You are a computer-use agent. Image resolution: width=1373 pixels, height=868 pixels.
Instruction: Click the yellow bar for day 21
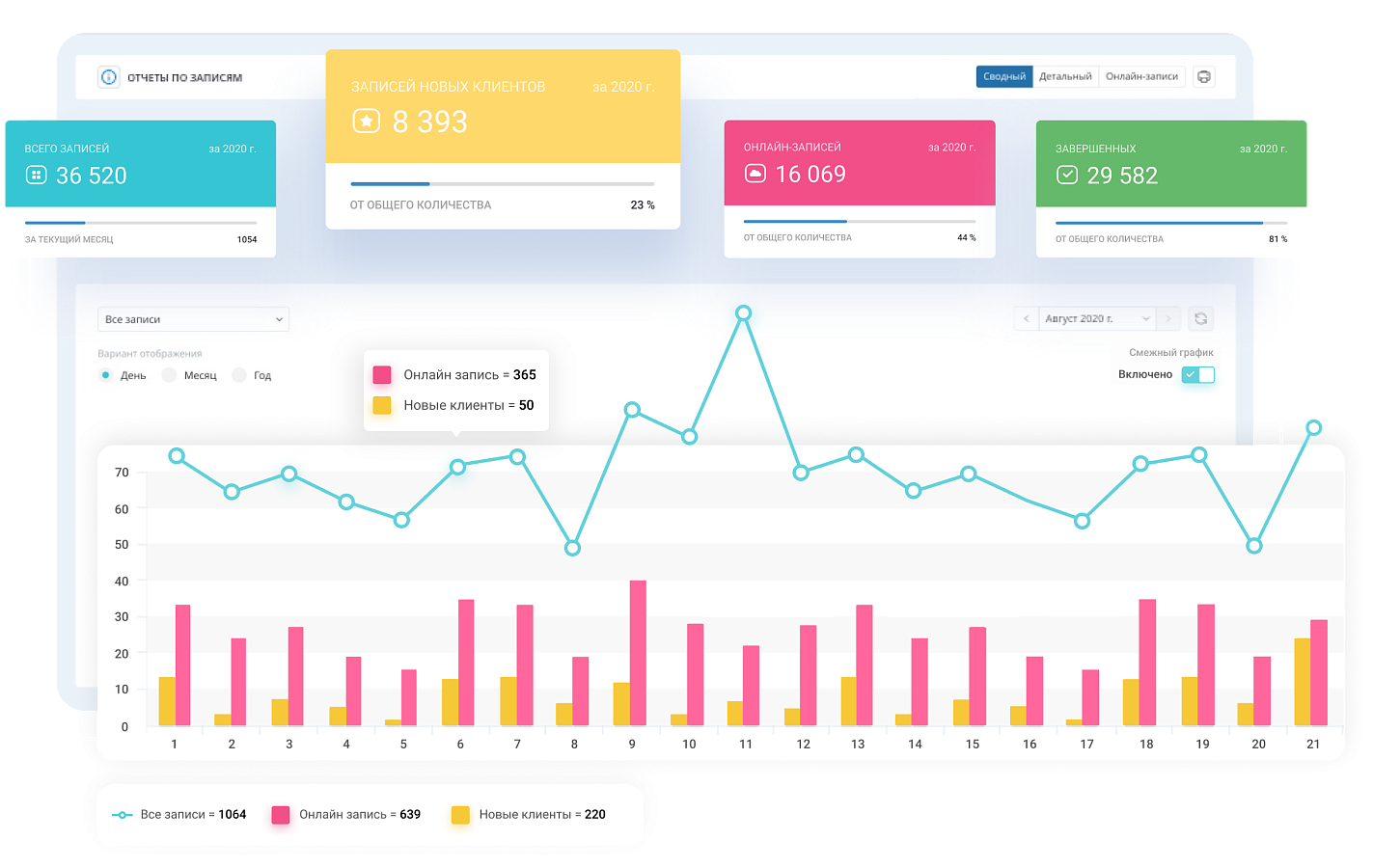point(1303,682)
